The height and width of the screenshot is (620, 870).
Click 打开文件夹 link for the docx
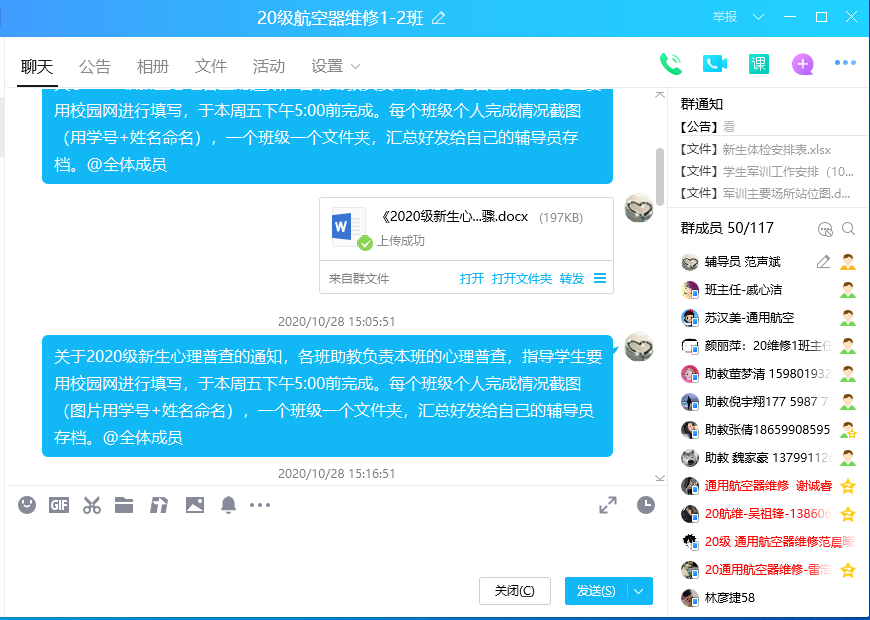[521, 278]
